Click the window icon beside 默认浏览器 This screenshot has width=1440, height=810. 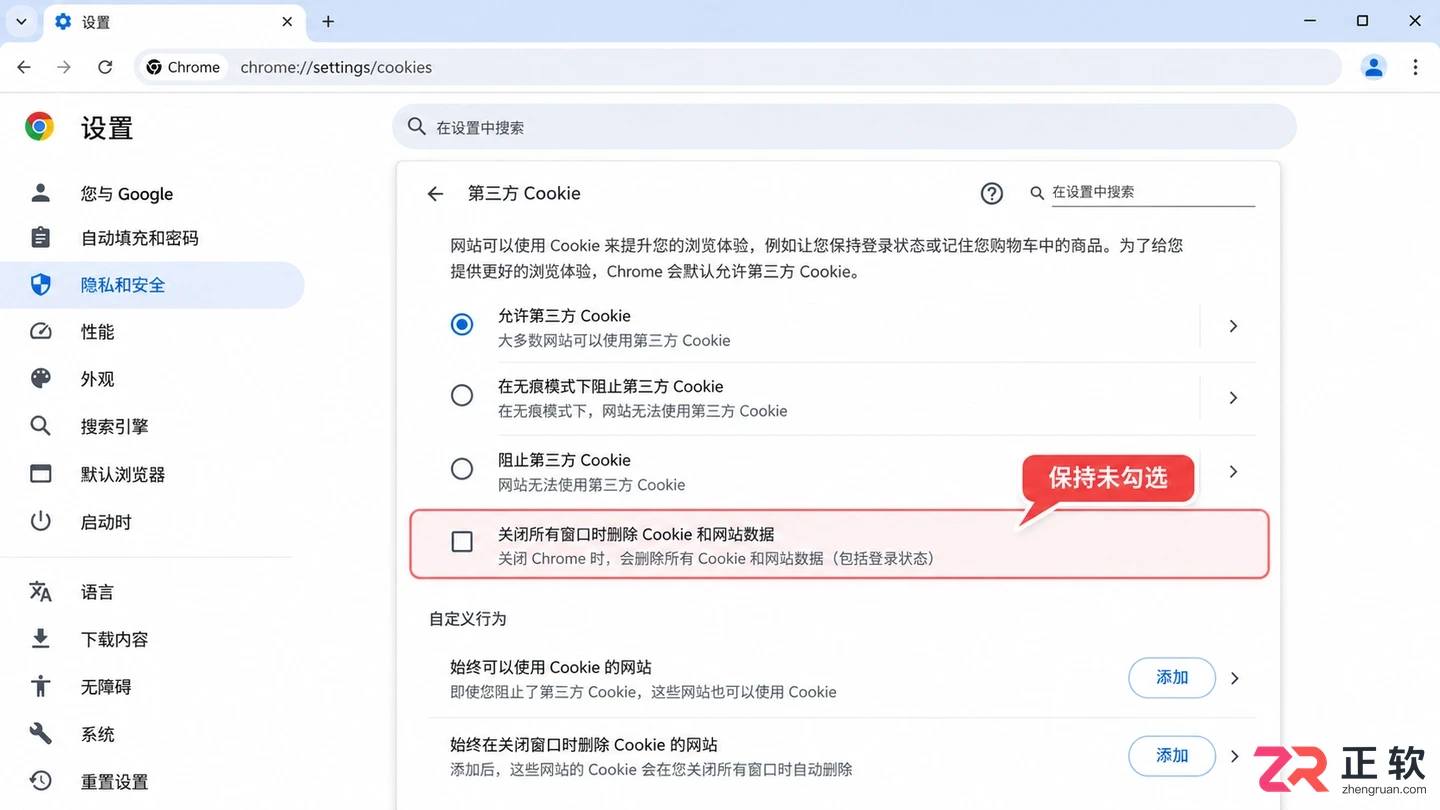coord(40,474)
